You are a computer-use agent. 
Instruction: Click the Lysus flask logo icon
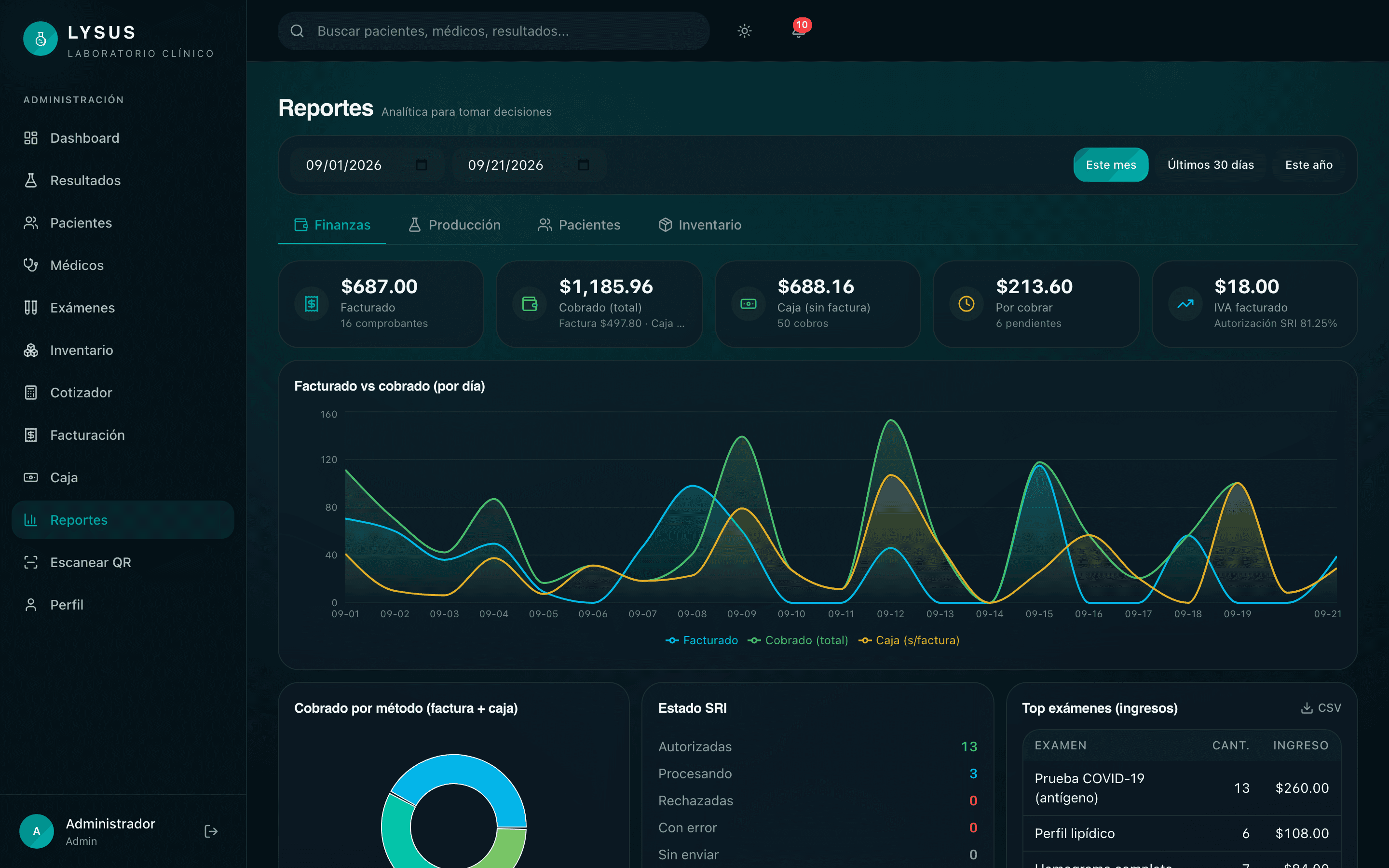(x=40, y=39)
